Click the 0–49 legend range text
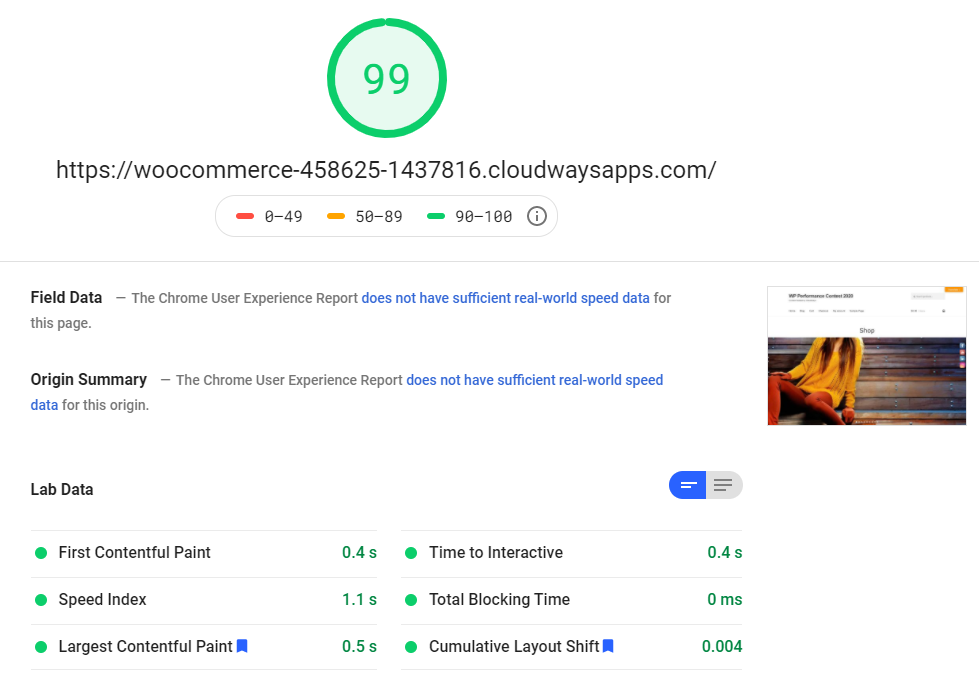 (283, 217)
